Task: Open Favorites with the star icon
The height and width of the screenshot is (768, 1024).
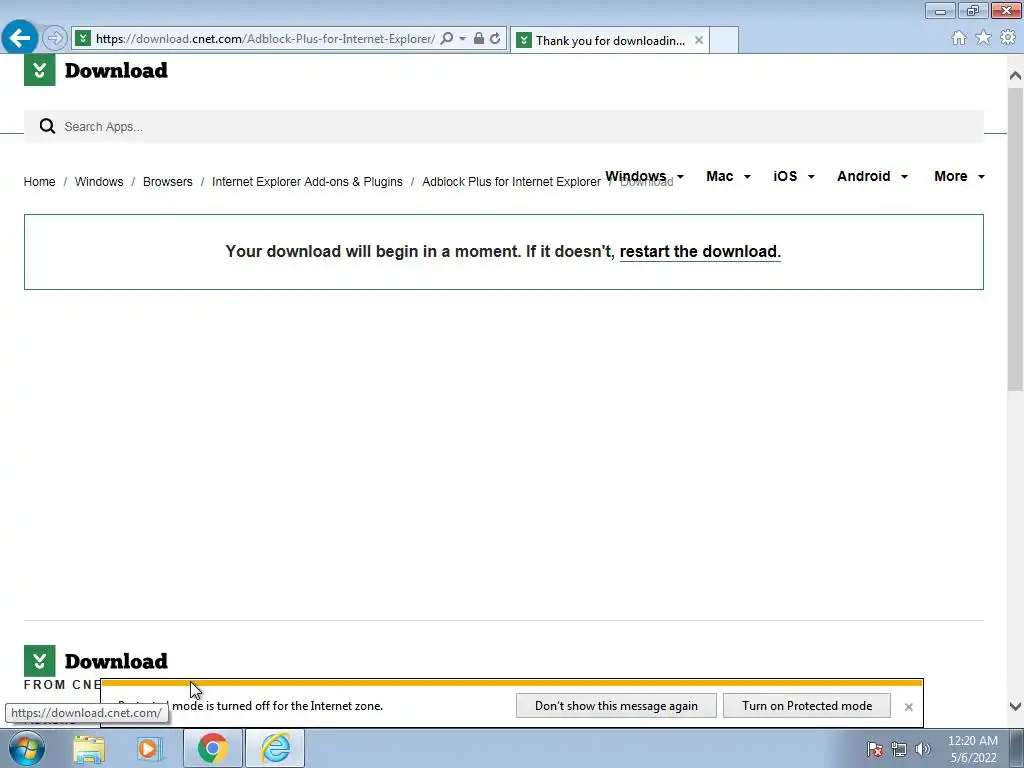Action: coord(983,38)
